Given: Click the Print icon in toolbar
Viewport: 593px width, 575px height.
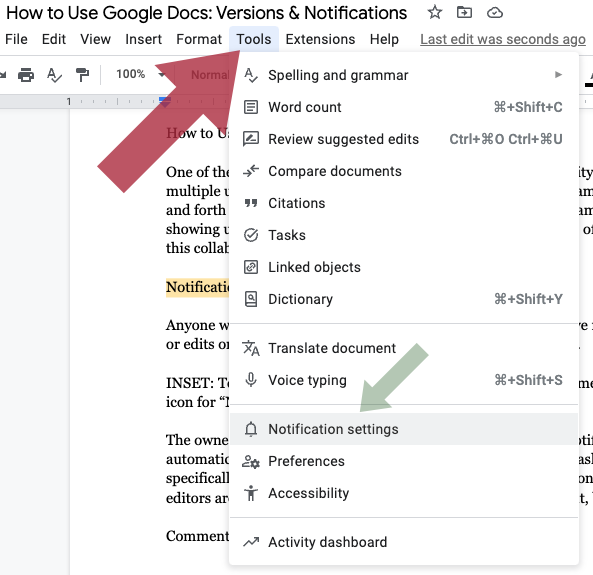Looking at the screenshot, I should (x=26, y=75).
